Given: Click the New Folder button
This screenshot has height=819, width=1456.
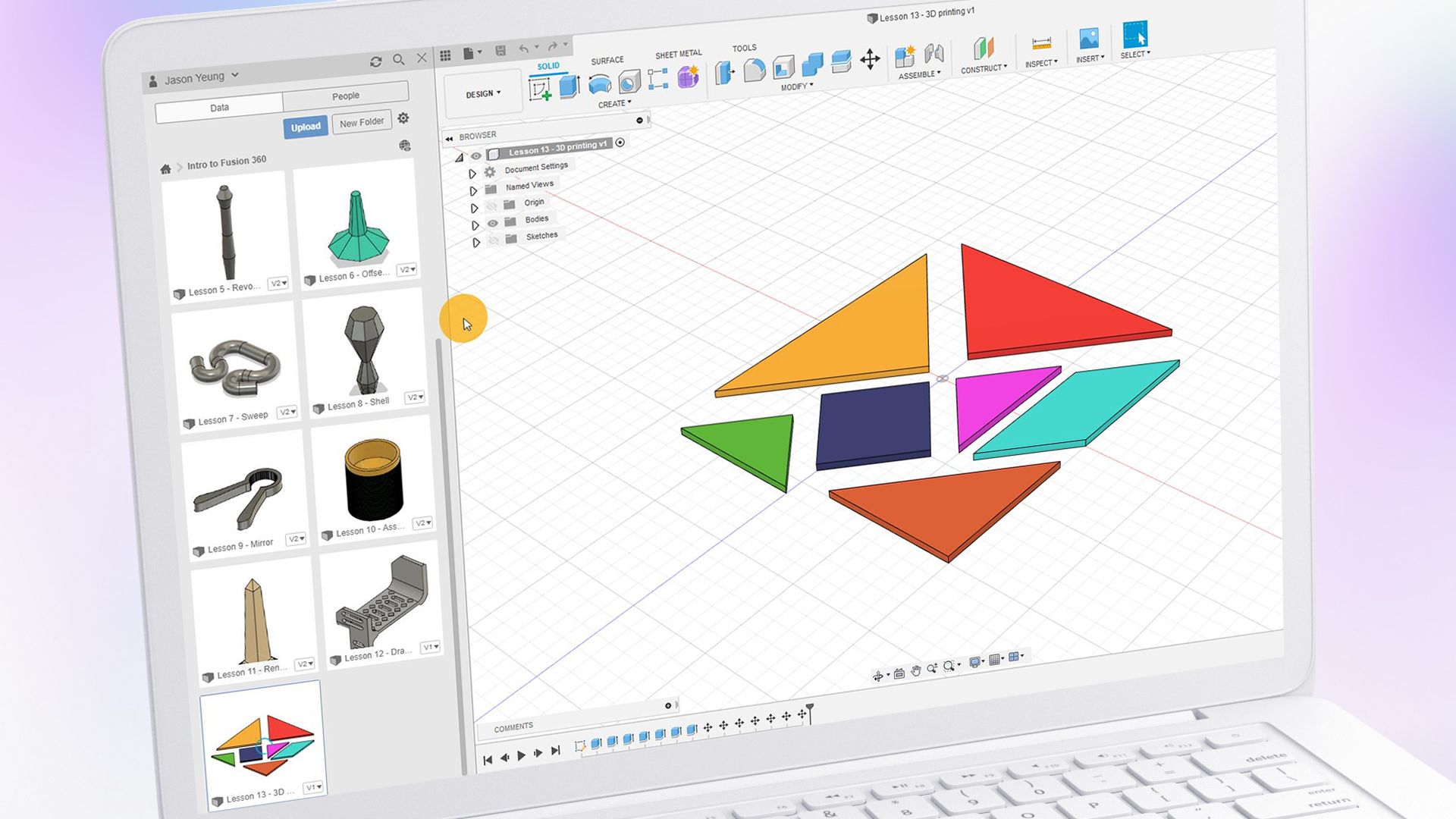Looking at the screenshot, I should pos(362,122).
